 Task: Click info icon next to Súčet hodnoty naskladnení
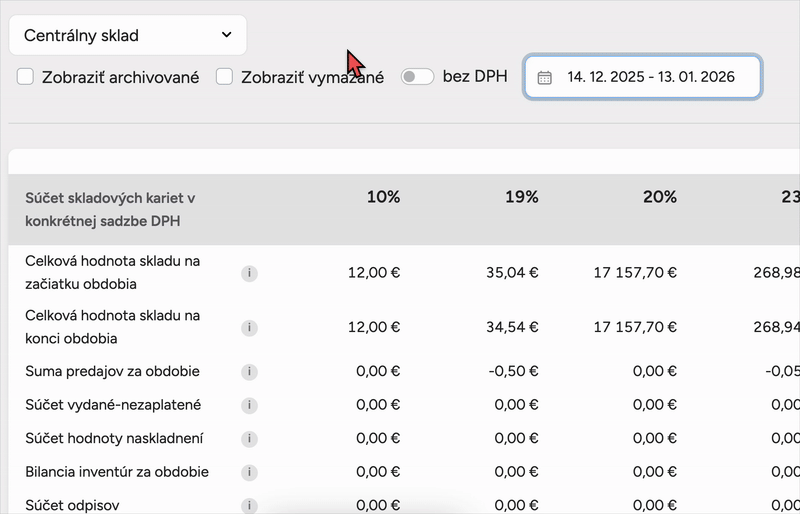tap(249, 438)
